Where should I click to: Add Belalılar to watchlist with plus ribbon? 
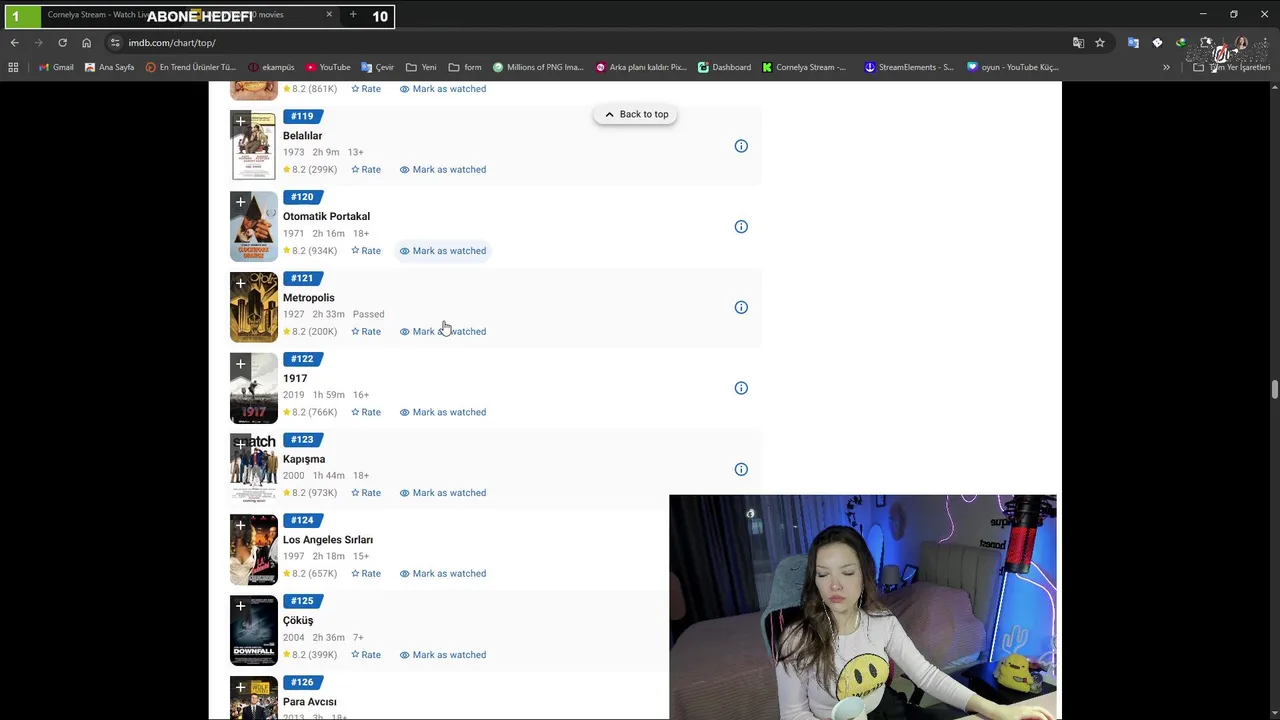tap(240, 122)
